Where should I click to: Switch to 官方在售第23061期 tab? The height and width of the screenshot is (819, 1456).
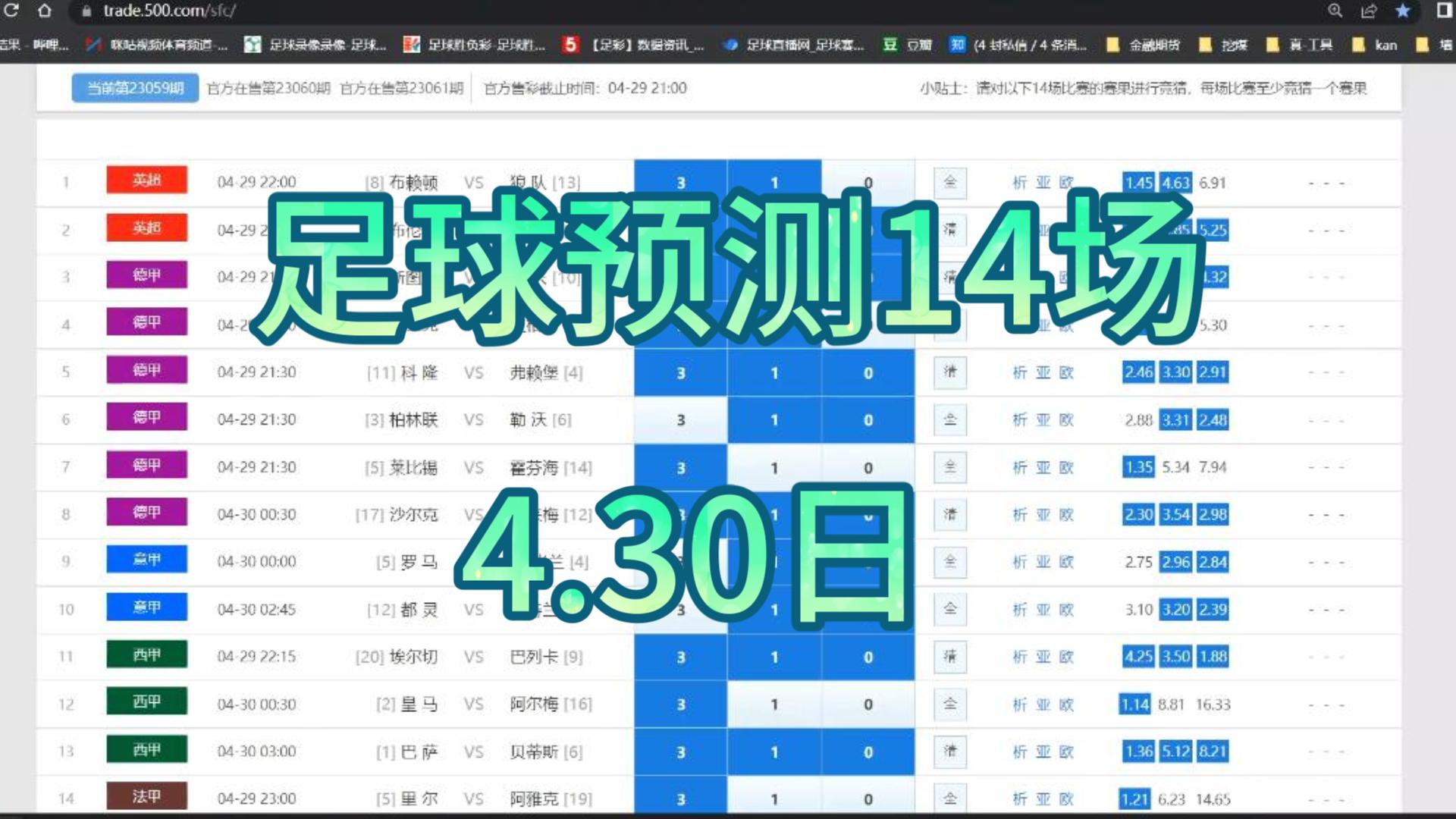[401, 88]
